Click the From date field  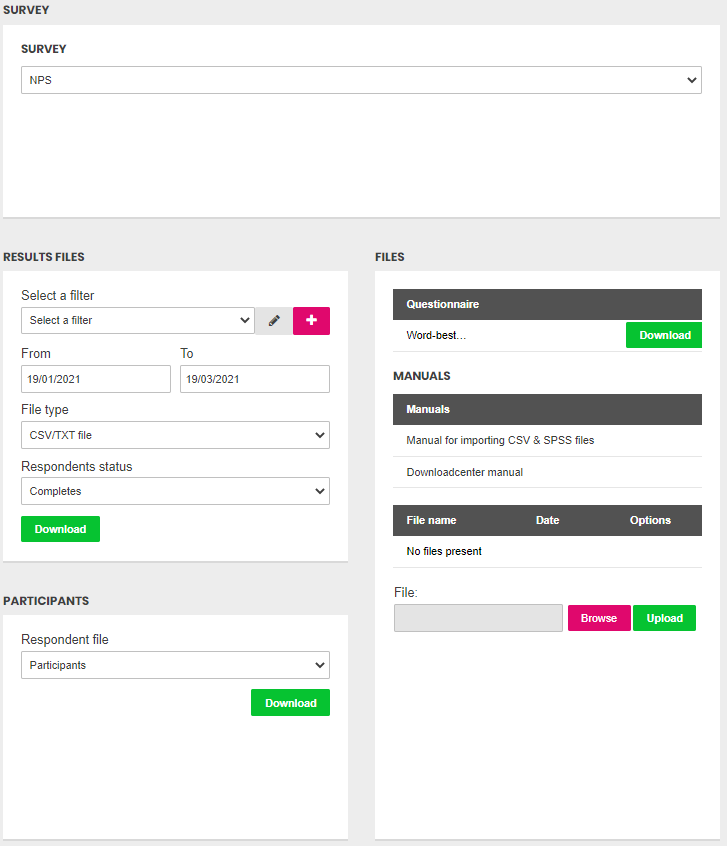(96, 379)
